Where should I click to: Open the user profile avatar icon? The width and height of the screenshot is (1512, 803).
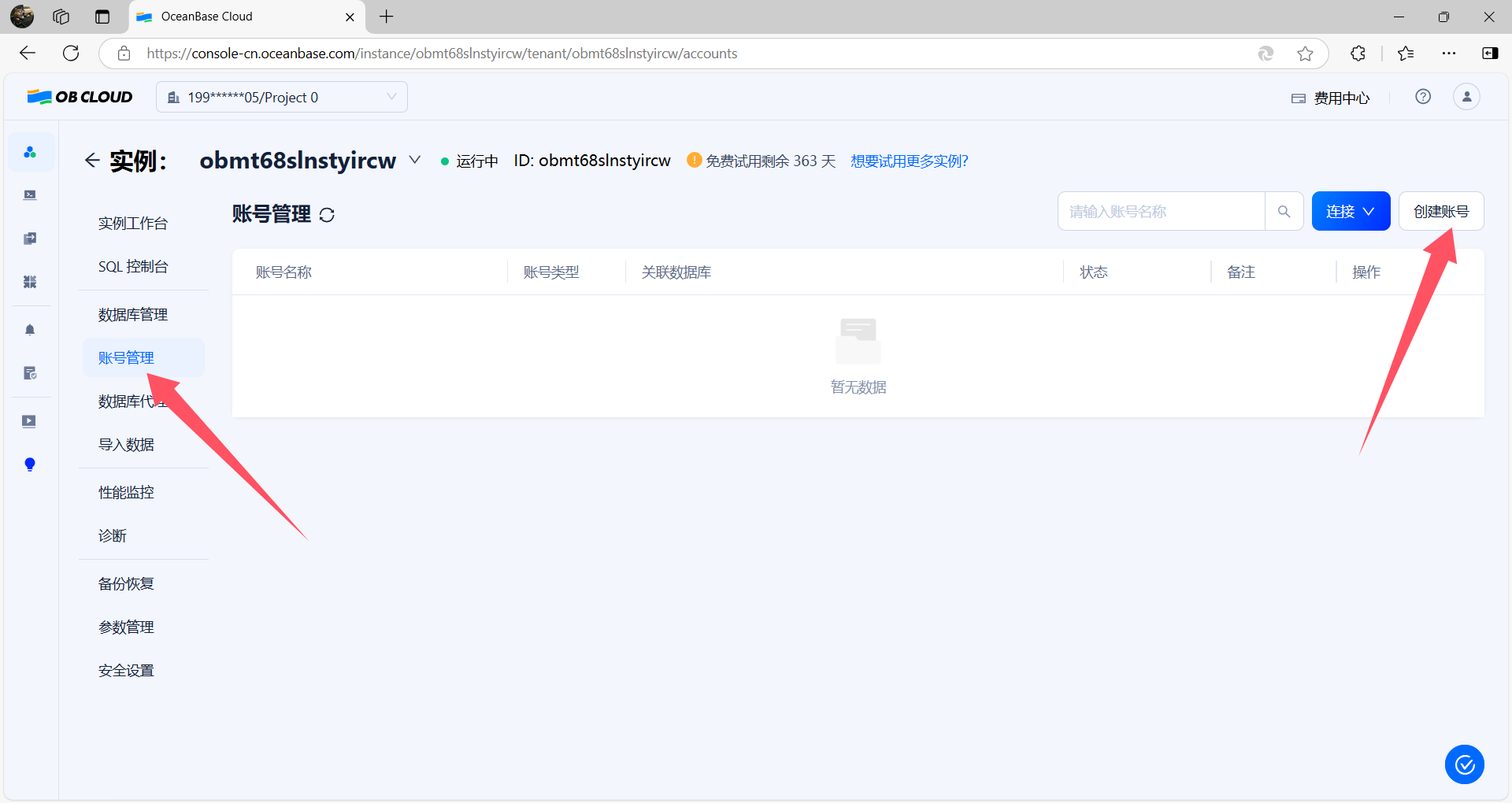[x=1466, y=97]
